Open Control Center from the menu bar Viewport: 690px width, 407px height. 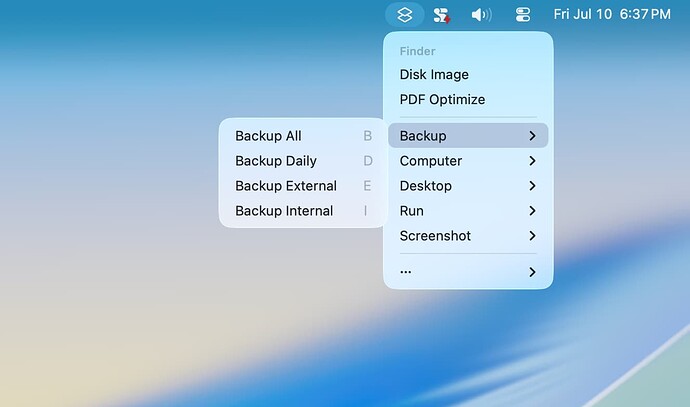point(523,15)
